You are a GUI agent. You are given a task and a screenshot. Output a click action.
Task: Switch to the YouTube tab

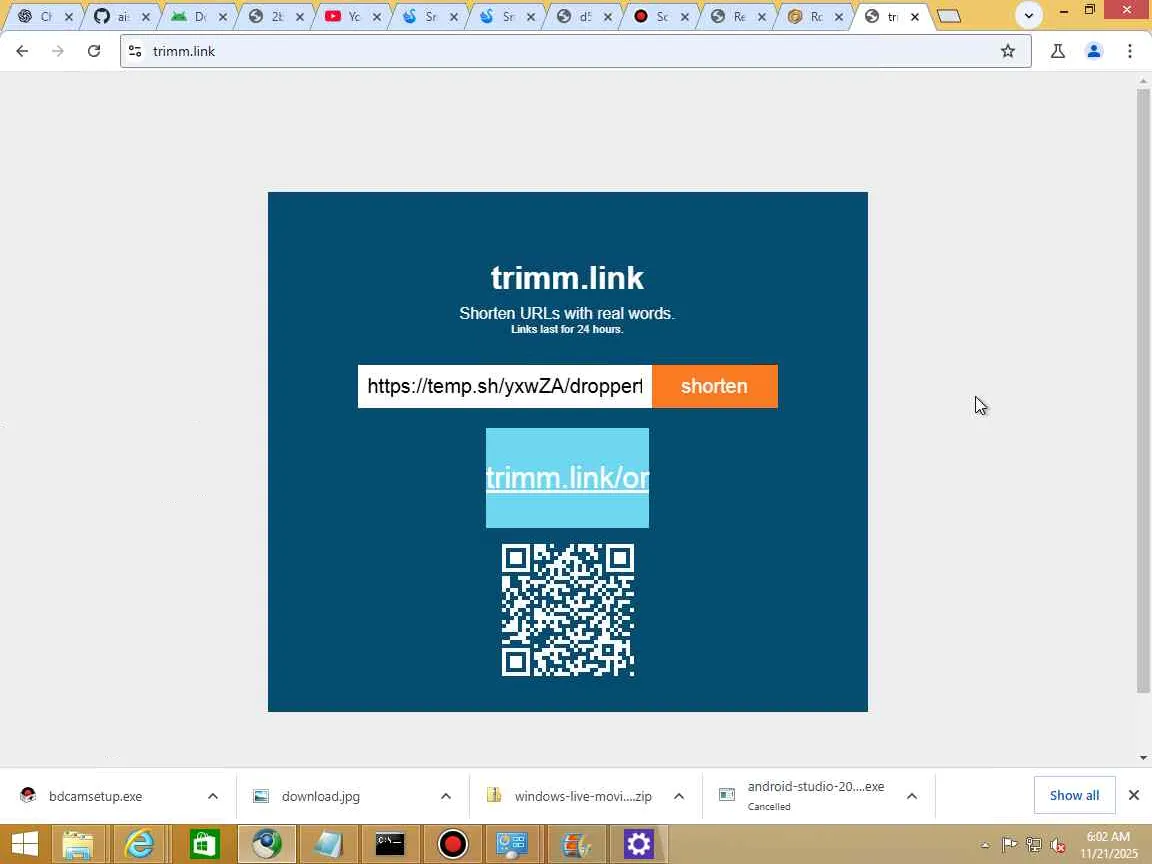click(x=345, y=16)
